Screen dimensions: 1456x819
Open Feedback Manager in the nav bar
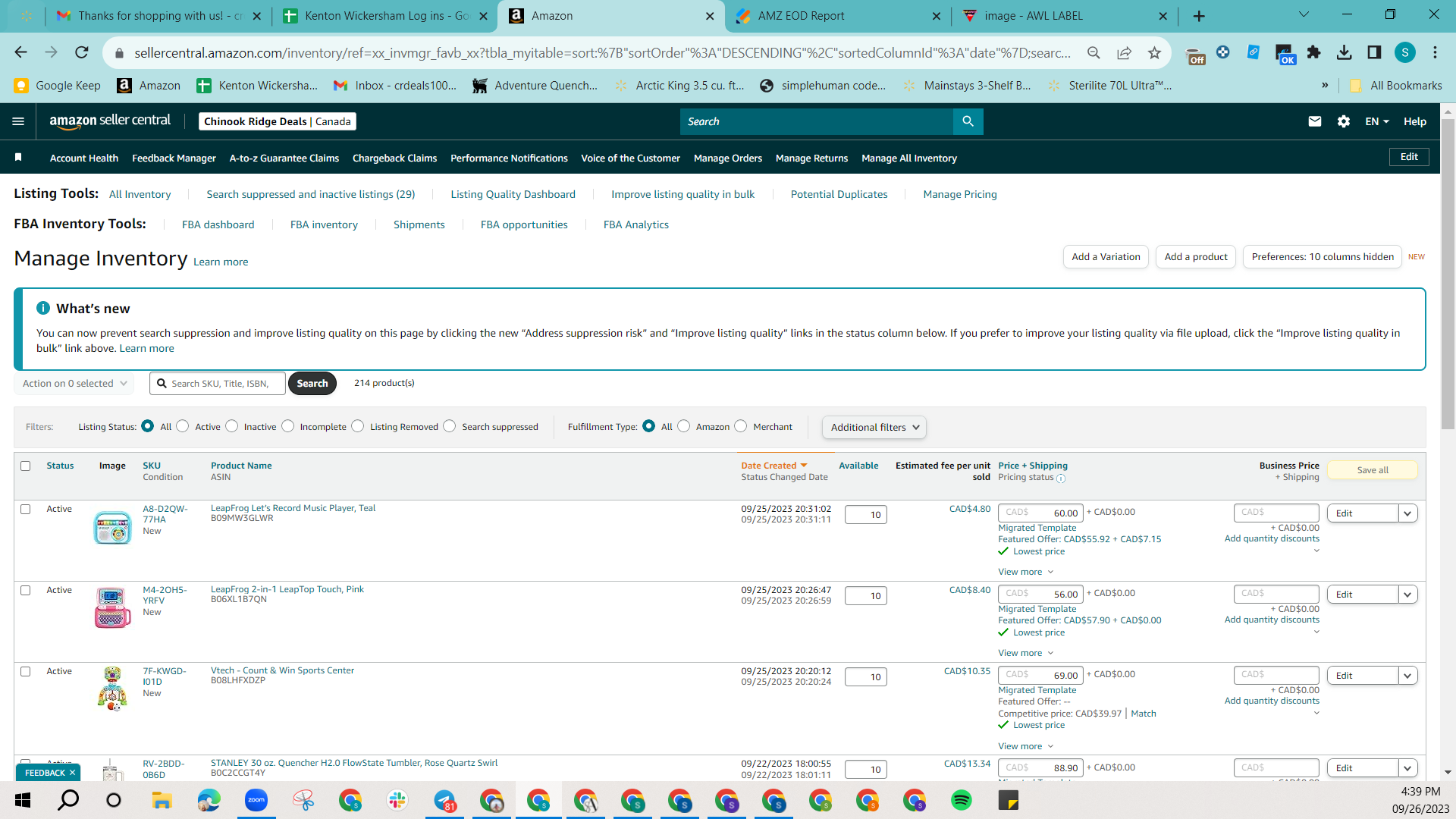pyautogui.click(x=174, y=158)
